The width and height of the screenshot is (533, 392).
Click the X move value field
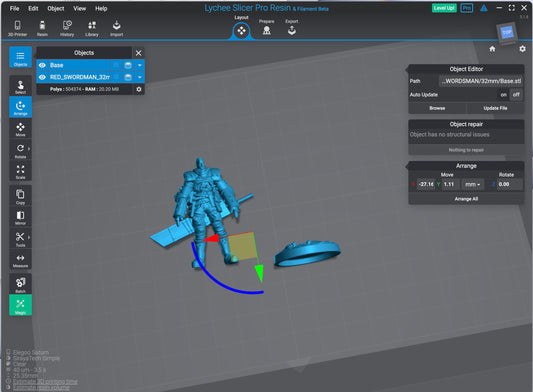[426, 184]
